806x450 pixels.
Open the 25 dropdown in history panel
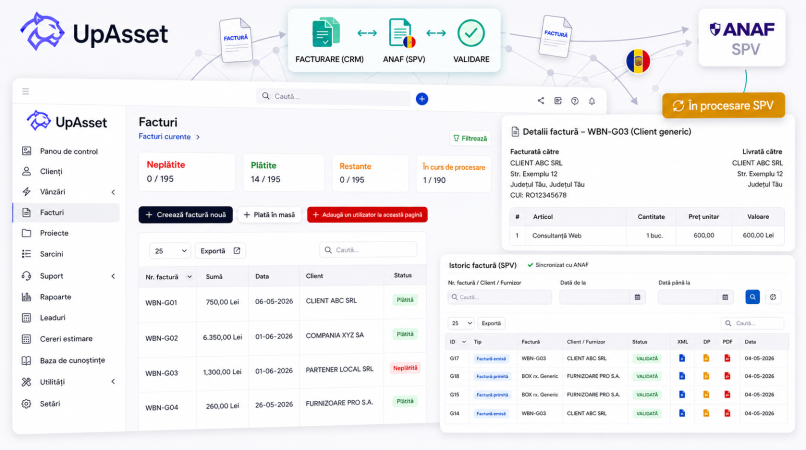click(x=461, y=323)
